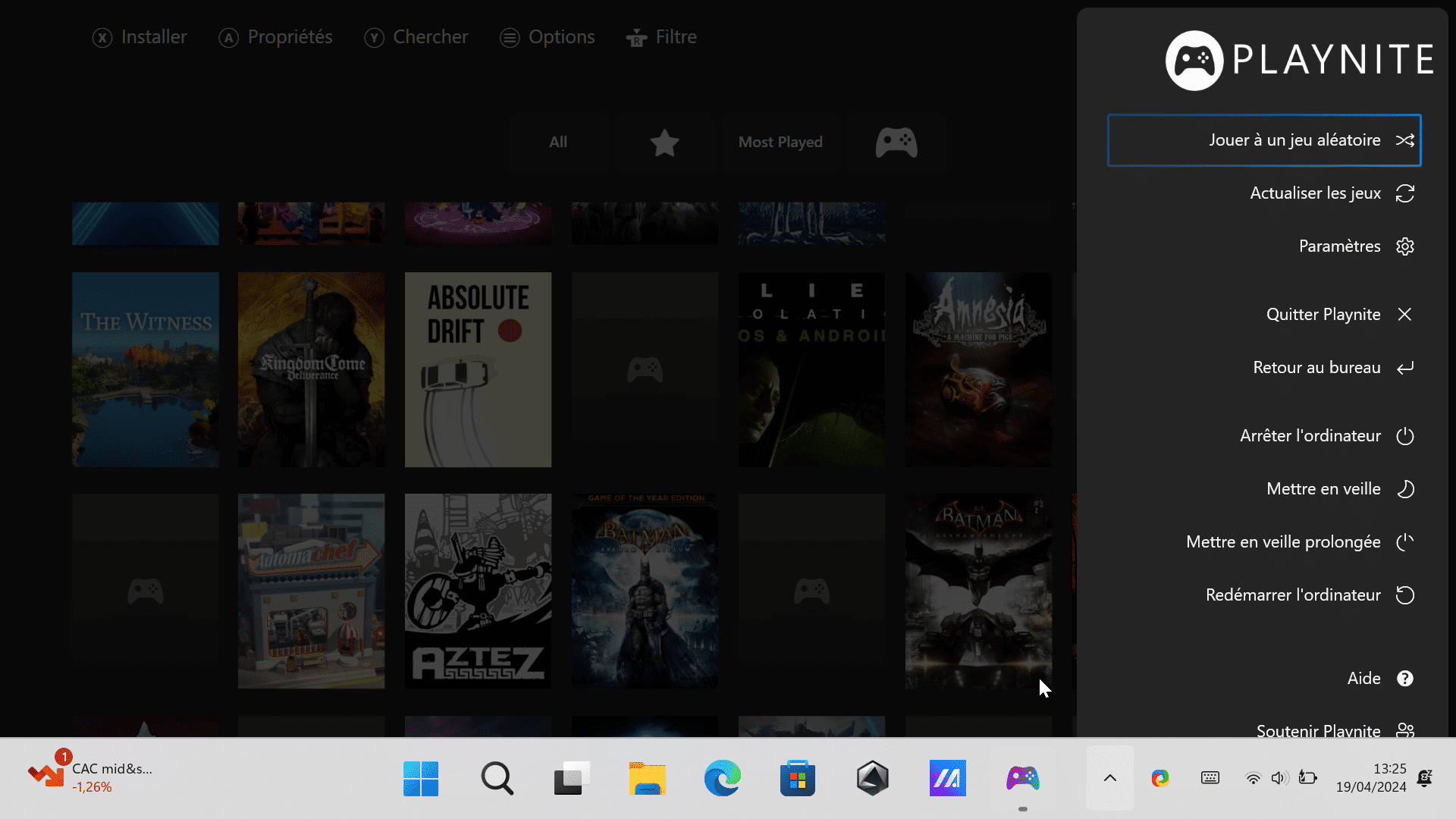Click the moon icon beside Mettre en veille
This screenshot has height=819, width=1456.
tap(1405, 489)
